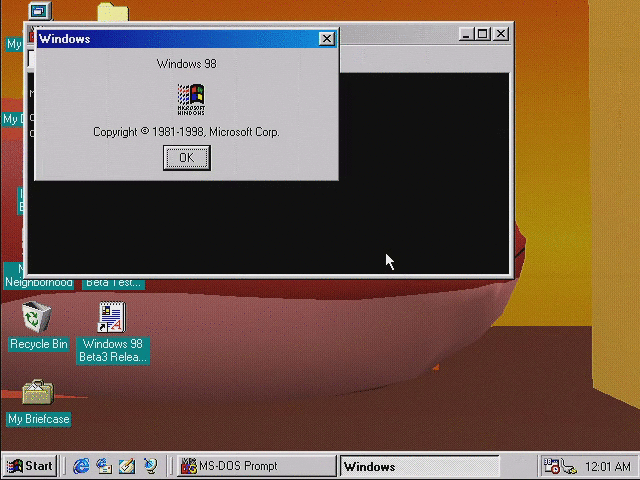Click the My Briefcase label

pyautogui.click(x=39, y=419)
